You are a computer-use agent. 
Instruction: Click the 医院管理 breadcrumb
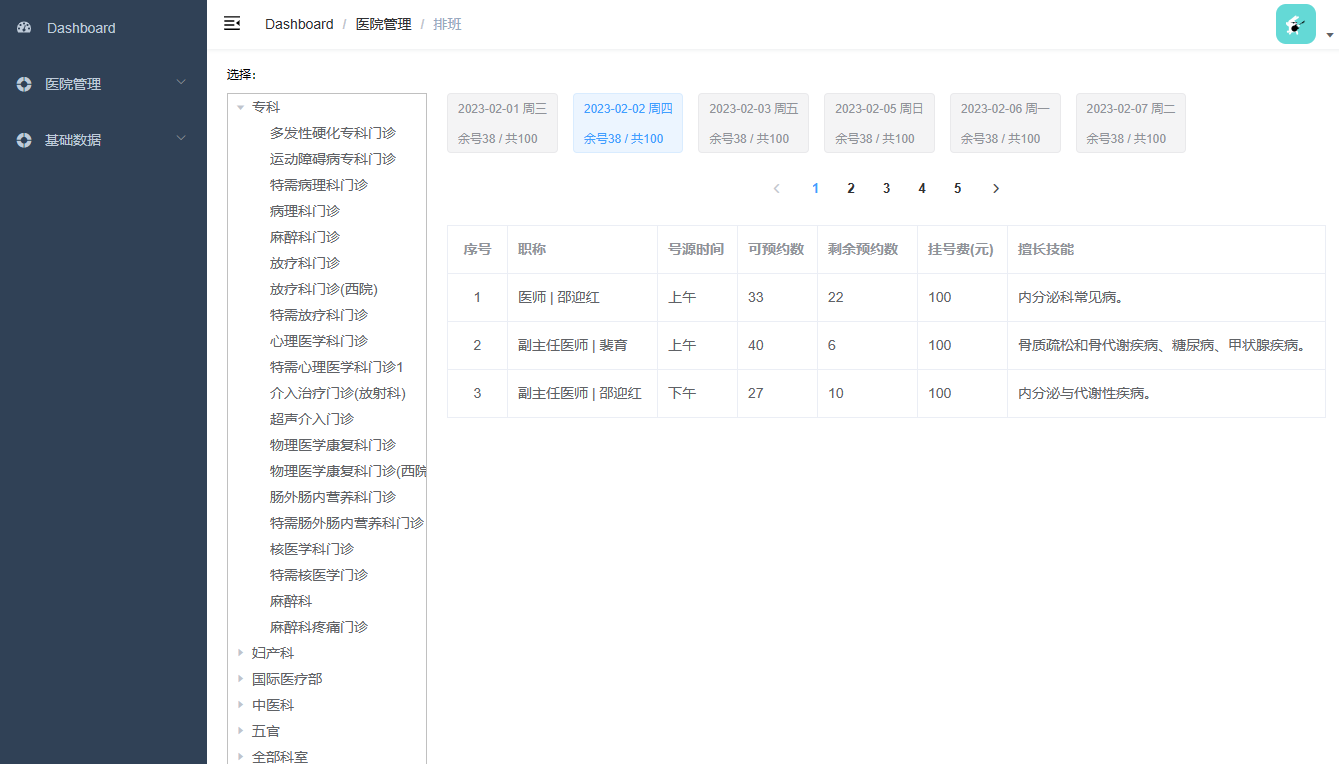point(384,24)
